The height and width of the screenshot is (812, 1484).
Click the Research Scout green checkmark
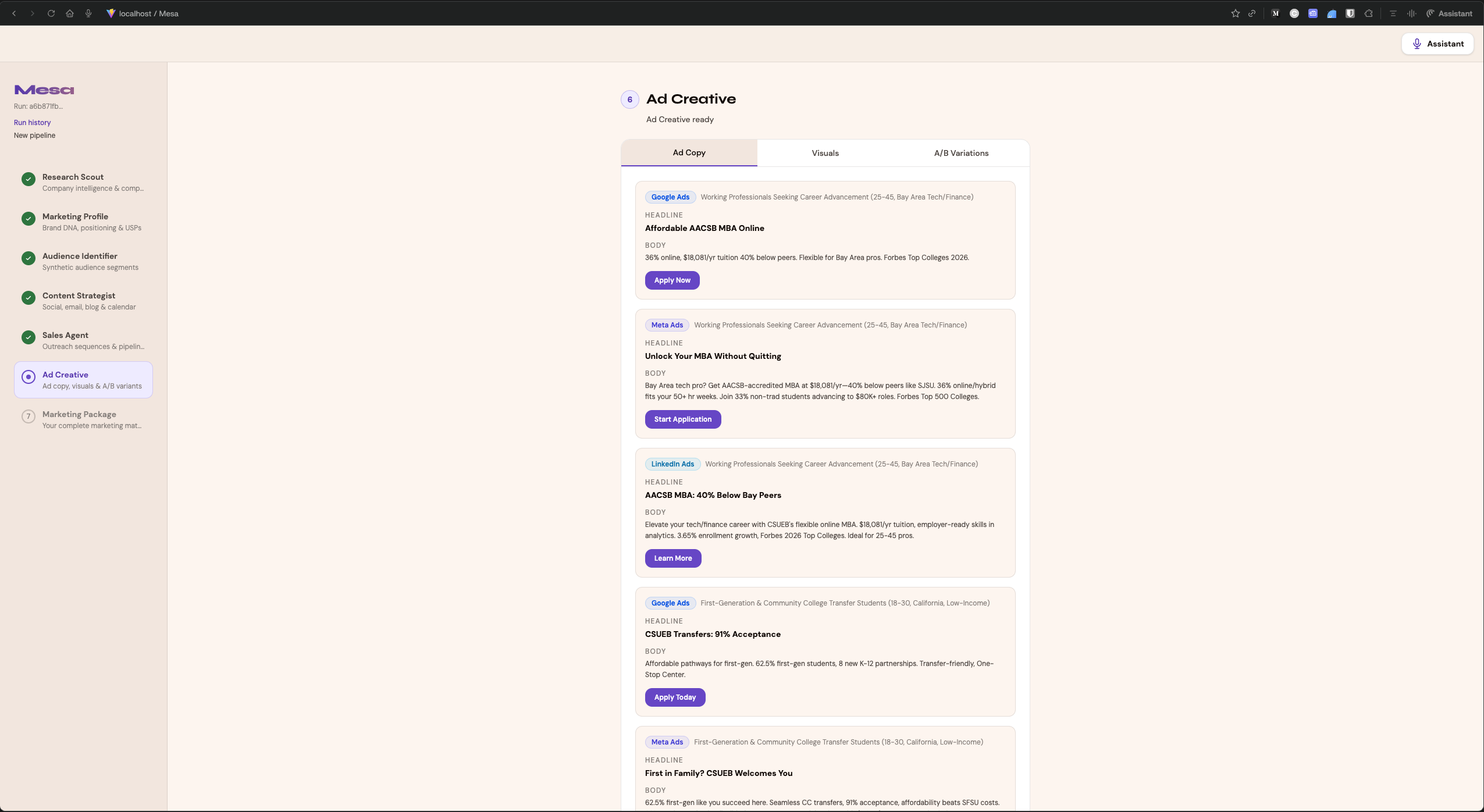click(29, 179)
